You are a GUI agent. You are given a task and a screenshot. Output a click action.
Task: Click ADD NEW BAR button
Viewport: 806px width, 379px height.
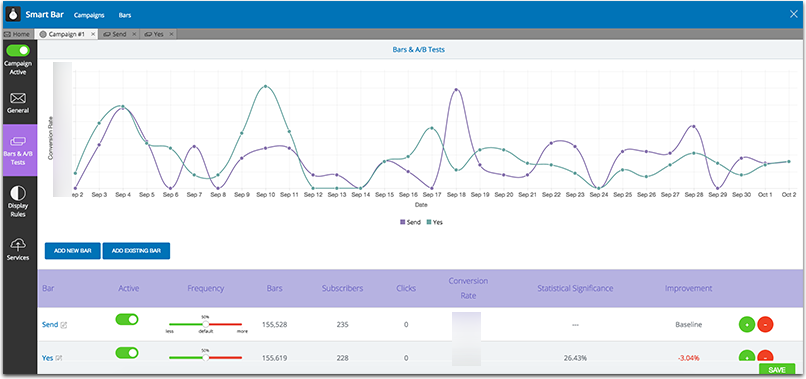[x=72, y=251]
